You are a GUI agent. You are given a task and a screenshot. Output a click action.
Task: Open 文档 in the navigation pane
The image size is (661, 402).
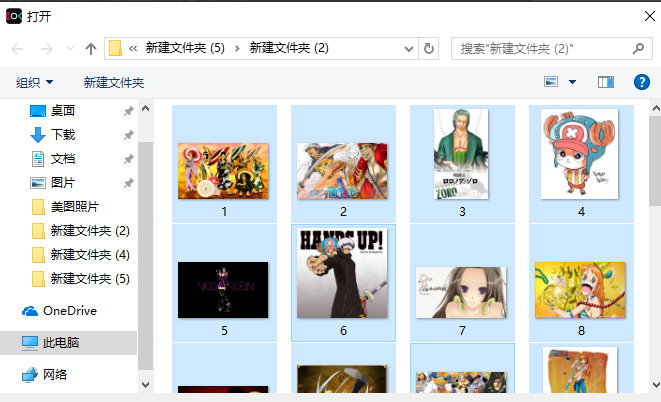tap(62, 158)
